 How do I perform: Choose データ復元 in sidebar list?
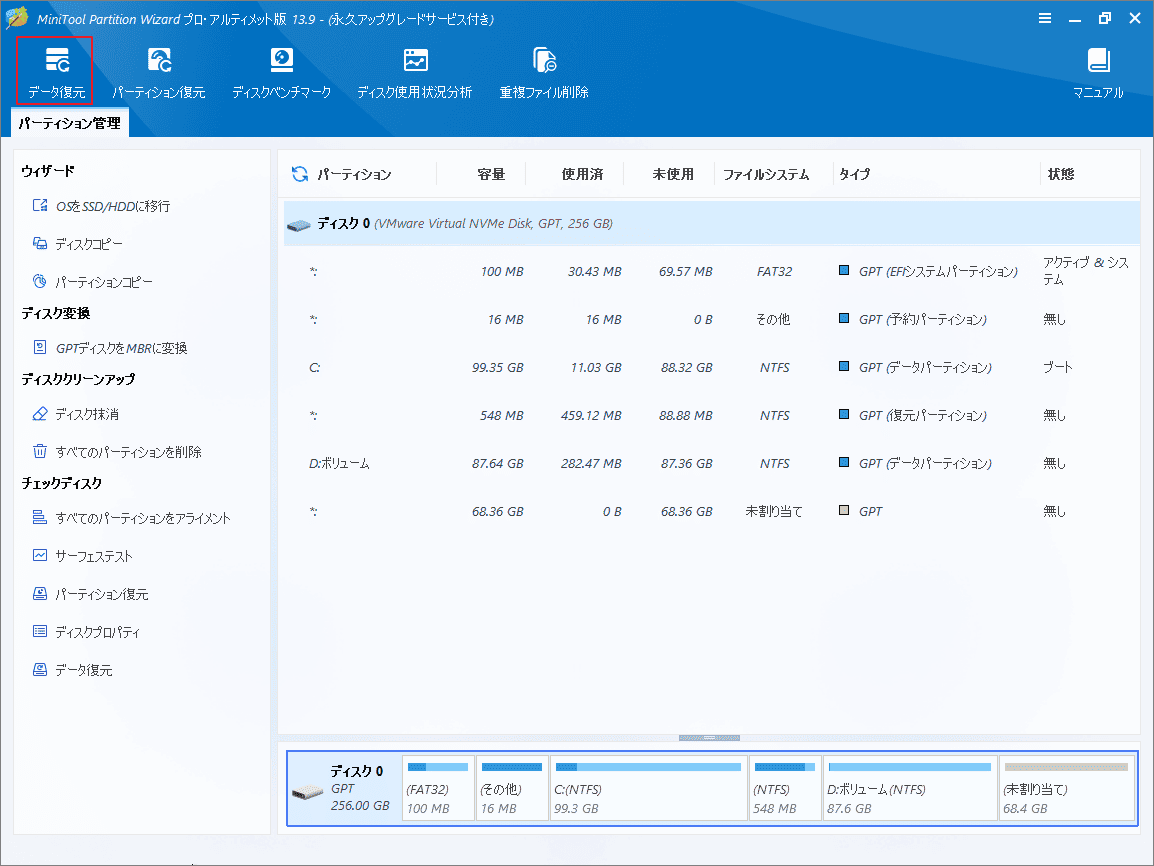72,670
